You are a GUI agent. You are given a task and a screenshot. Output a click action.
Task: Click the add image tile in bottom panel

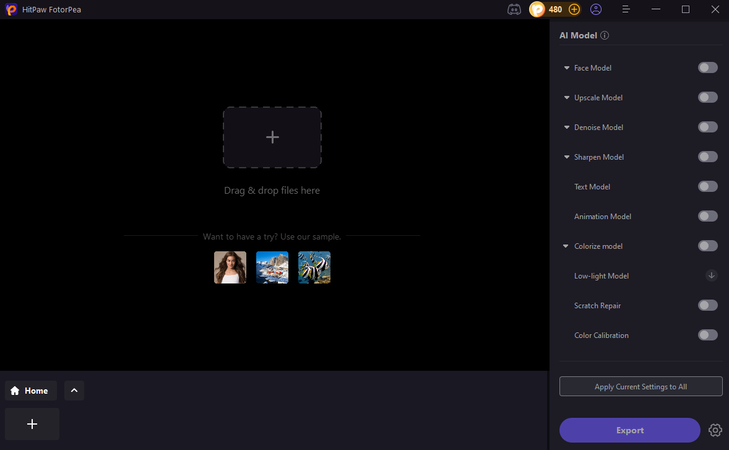tap(32, 424)
